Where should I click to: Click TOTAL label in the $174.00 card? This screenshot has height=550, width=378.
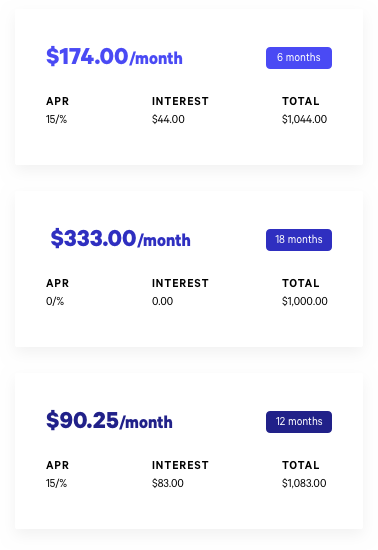301,101
